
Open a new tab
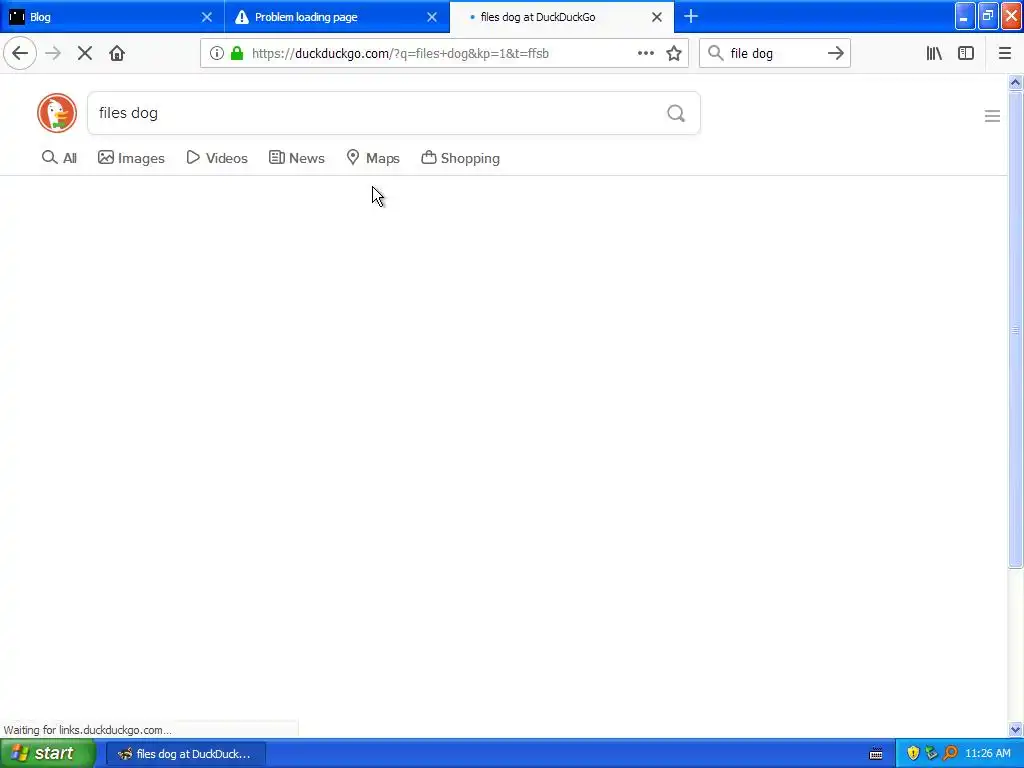691,16
